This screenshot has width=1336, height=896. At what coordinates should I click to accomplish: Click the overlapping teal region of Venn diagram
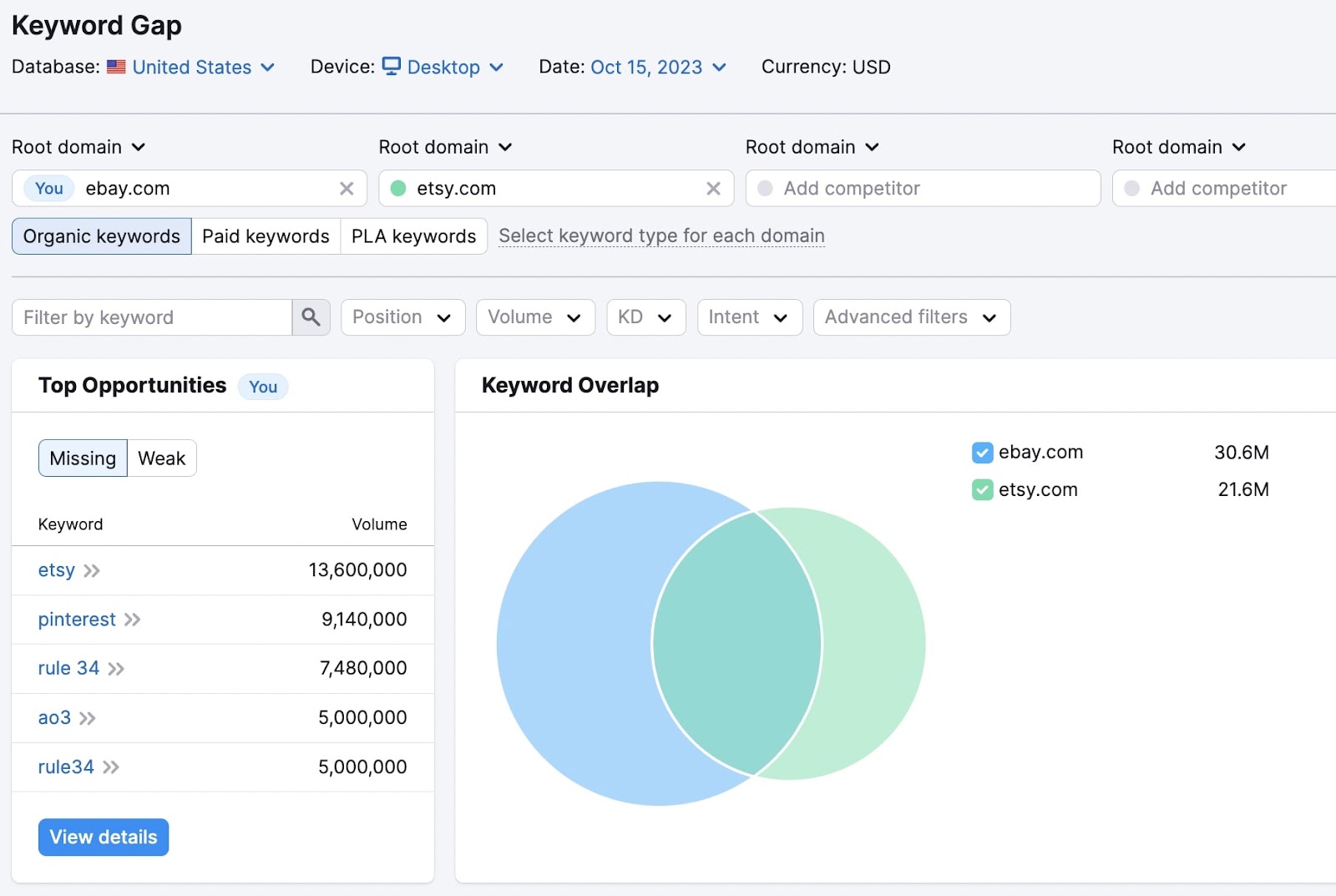tap(736, 643)
